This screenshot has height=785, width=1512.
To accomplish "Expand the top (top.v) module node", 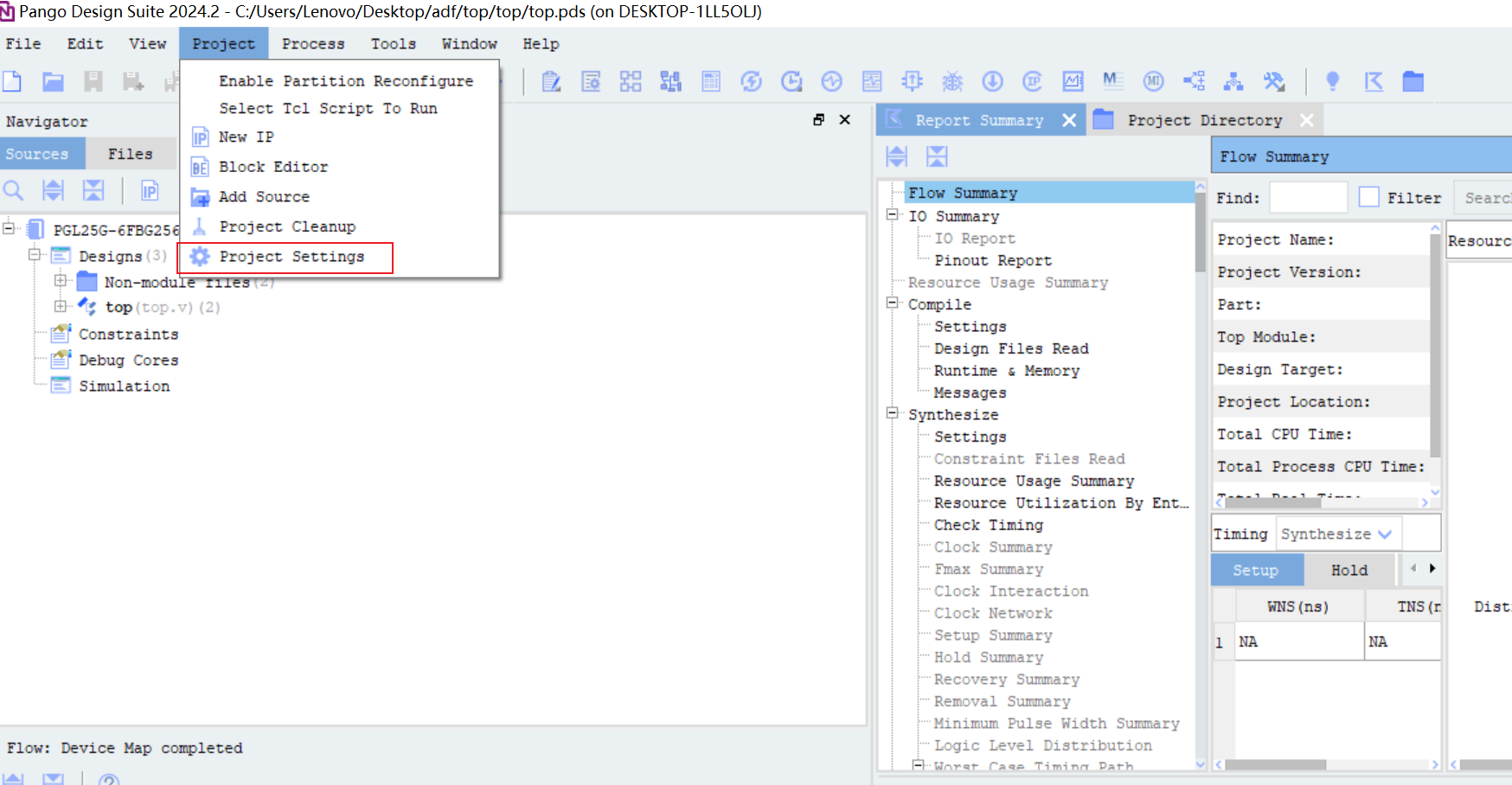I will pos(60,306).
